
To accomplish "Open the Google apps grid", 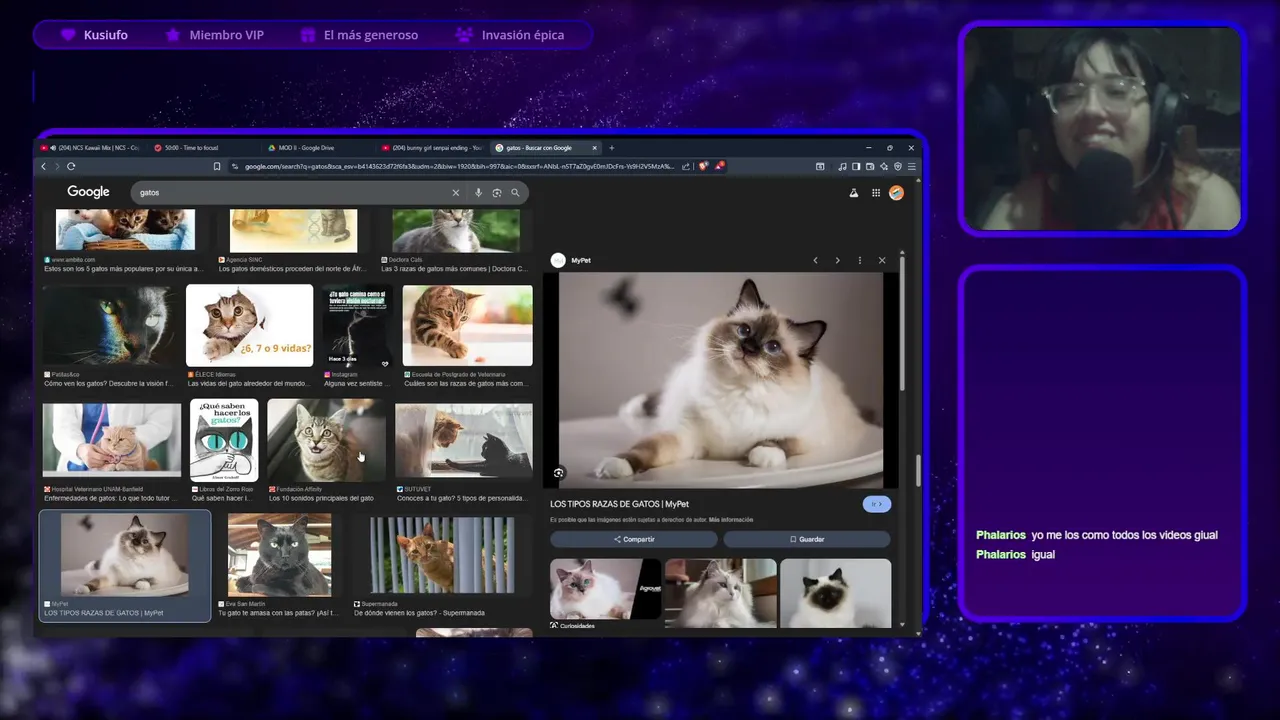I will pyautogui.click(x=876, y=193).
